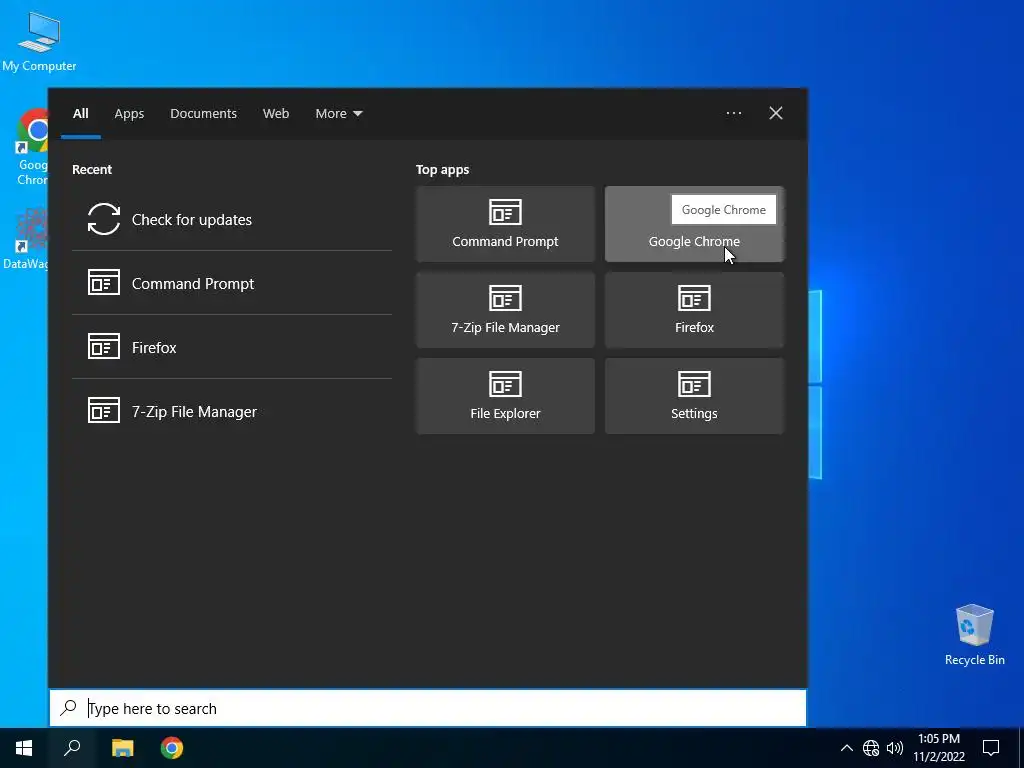
Task: Click the taskbar search magnifier icon
Action: coord(72,748)
